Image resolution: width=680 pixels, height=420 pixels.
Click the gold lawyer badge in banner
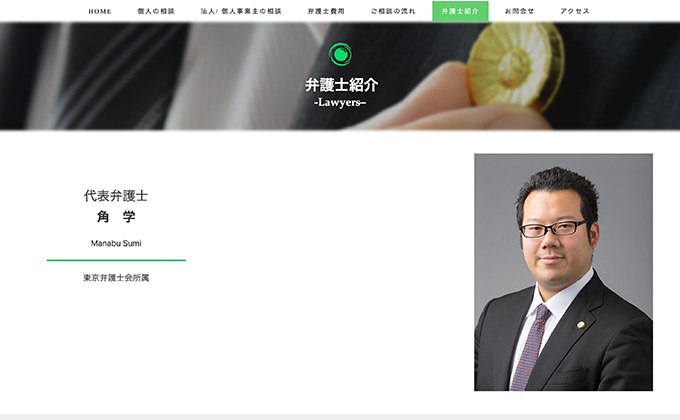coord(515,64)
